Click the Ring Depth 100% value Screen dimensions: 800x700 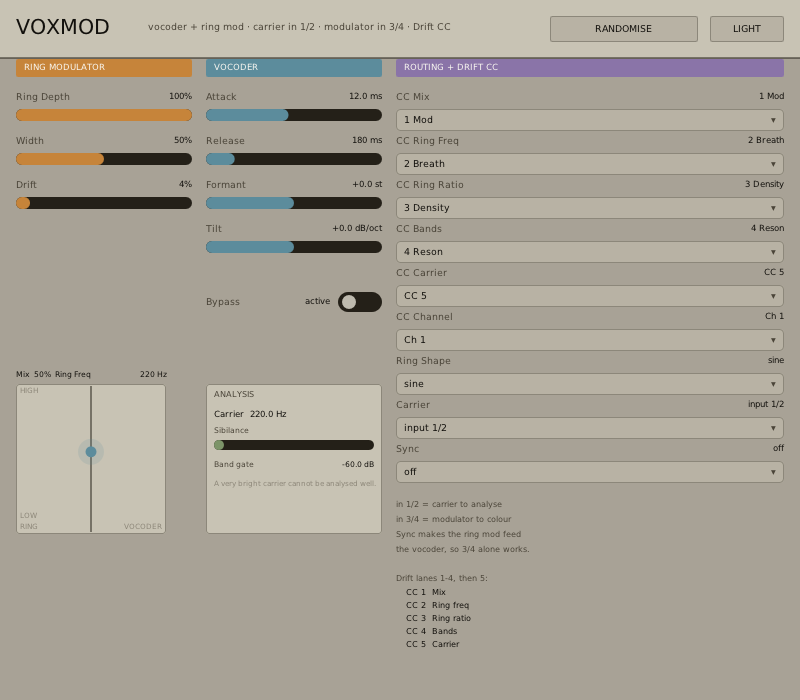pos(180,96)
